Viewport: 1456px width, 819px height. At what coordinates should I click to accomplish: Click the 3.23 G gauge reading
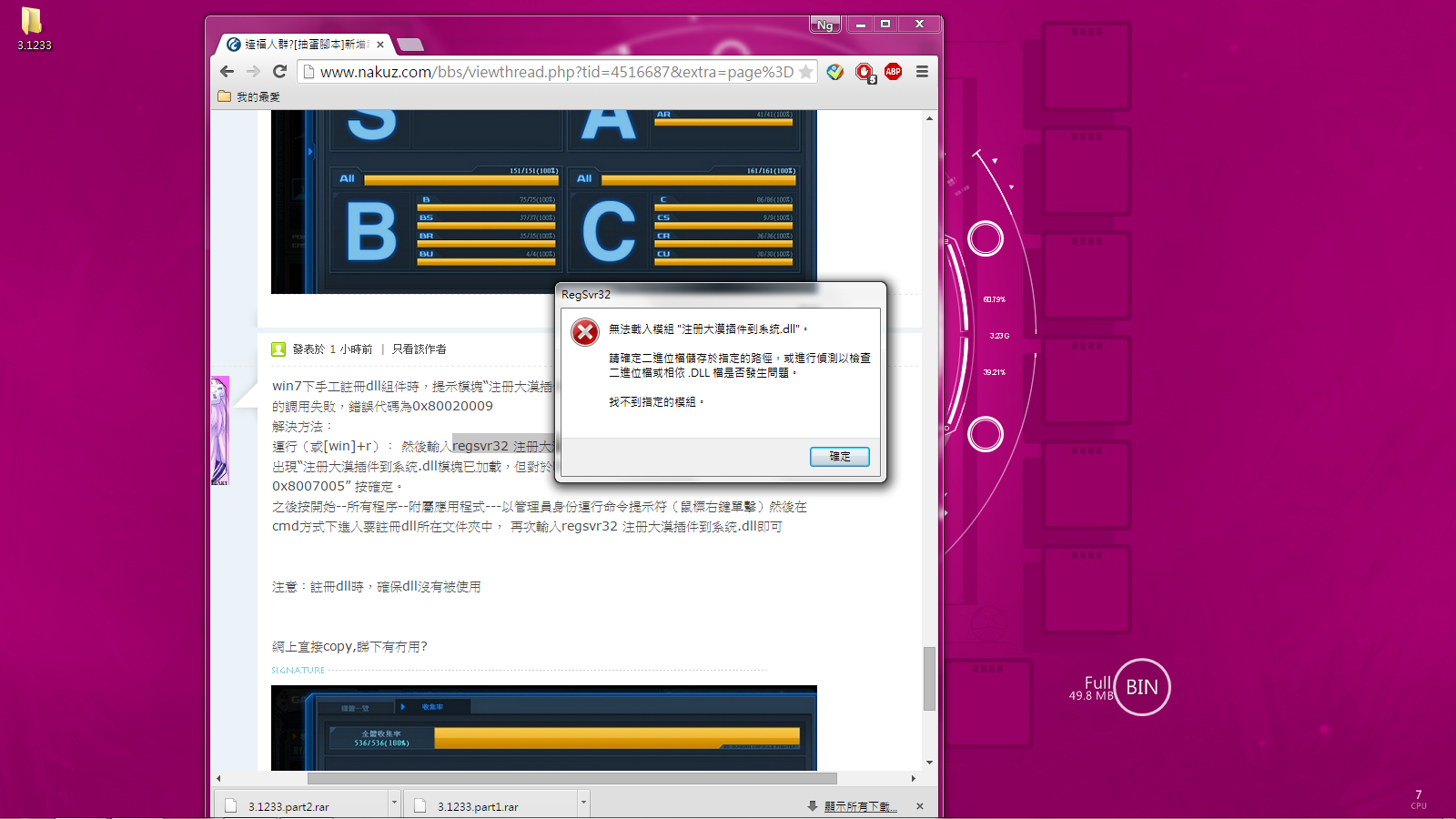pyautogui.click(x=999, y=336)
